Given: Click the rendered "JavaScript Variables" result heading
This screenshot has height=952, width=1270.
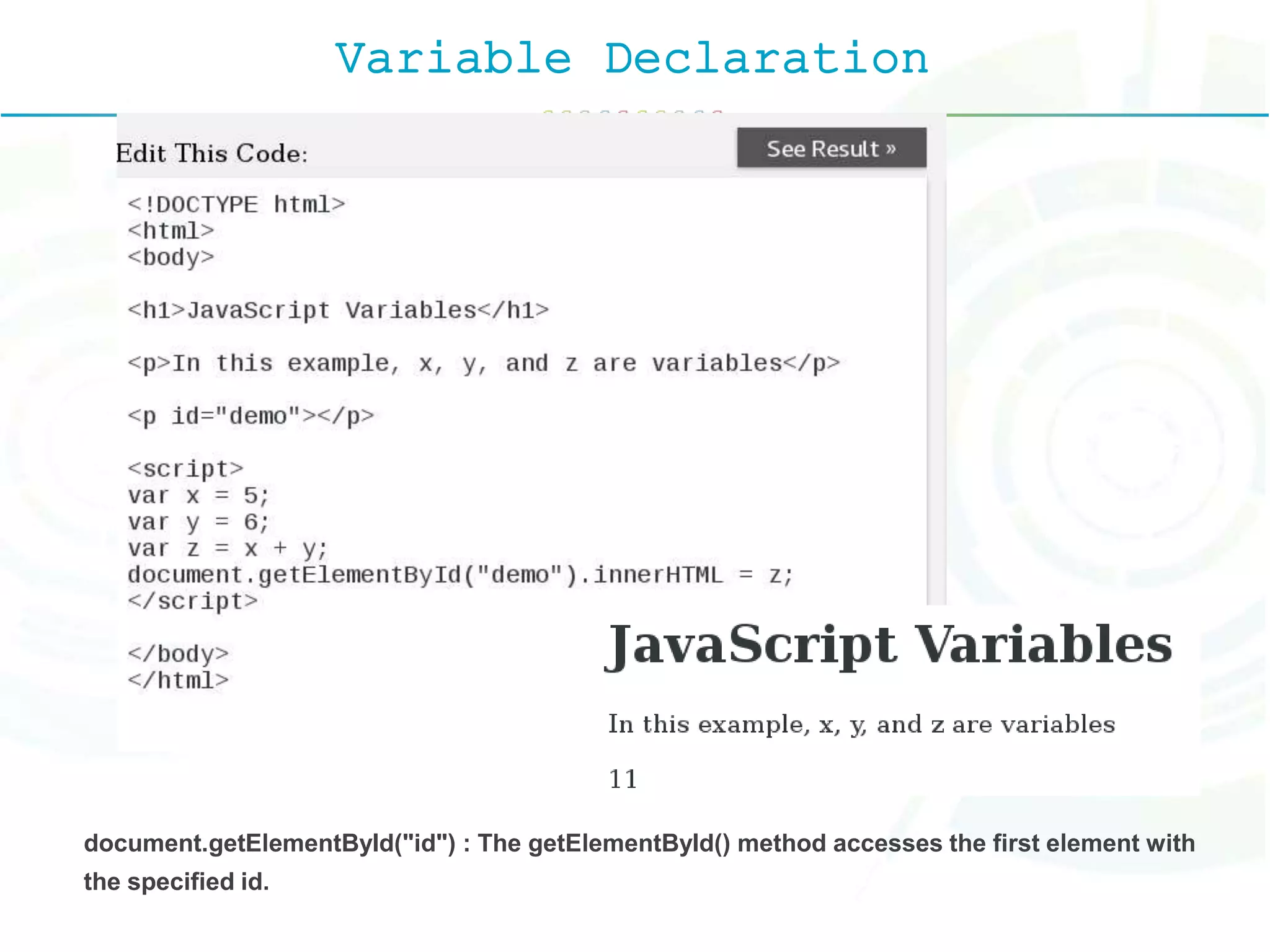Looking at the screenshot, I should [888, 645].
